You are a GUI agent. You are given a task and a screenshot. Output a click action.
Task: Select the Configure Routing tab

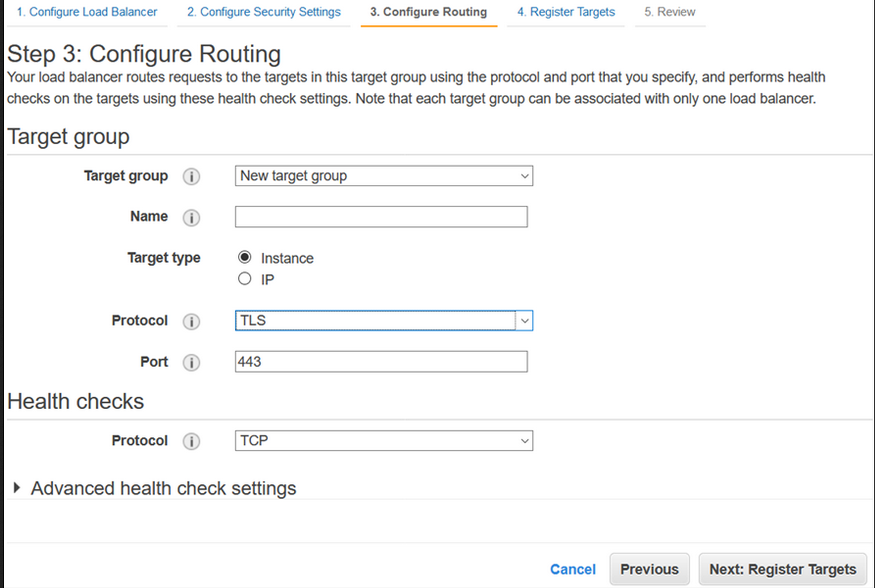pos(428,12)
